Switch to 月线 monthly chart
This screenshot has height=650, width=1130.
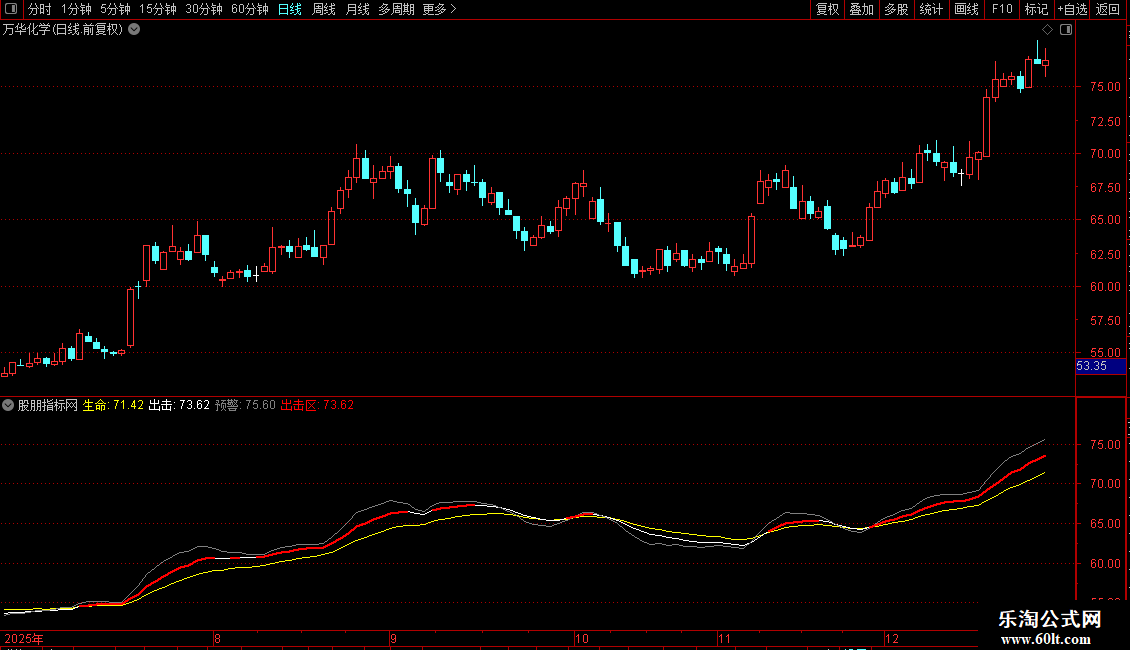click(x=357, y=9)
